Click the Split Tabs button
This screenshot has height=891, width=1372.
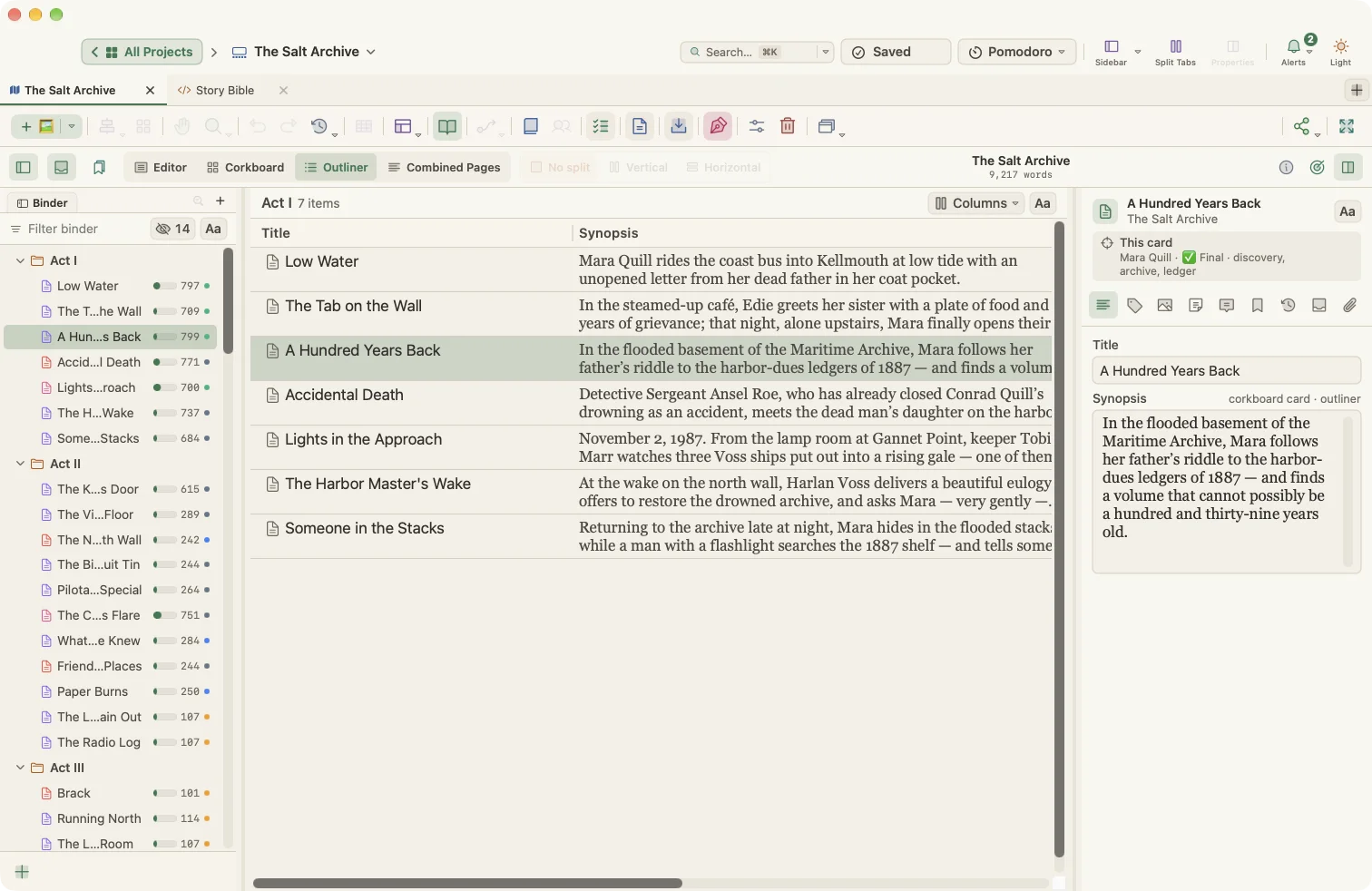coord(1175,52)
